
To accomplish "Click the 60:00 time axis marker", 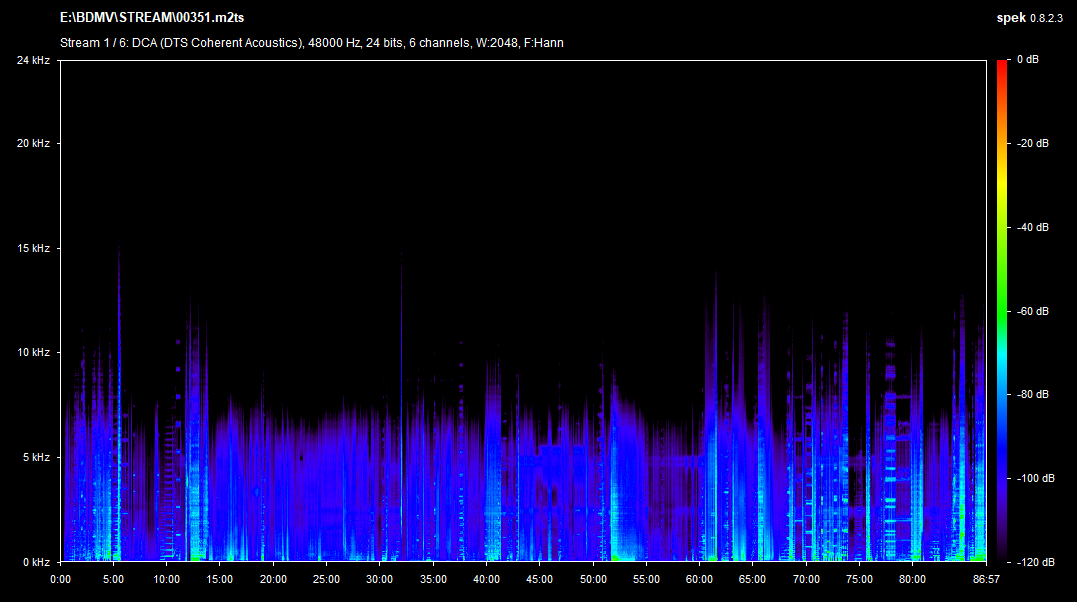I will click(x=700, y=579).
